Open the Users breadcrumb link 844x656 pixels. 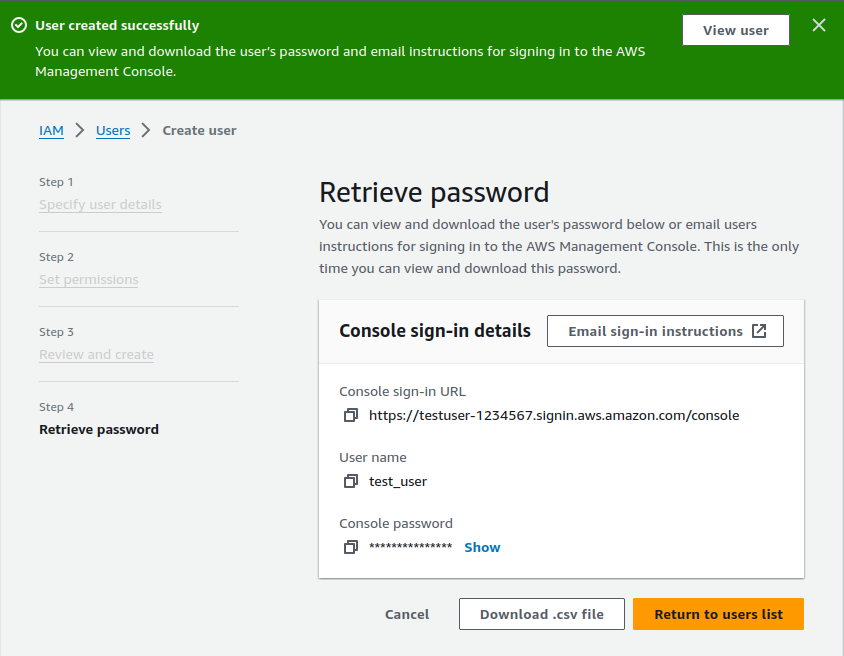click(x=113, y=131)
